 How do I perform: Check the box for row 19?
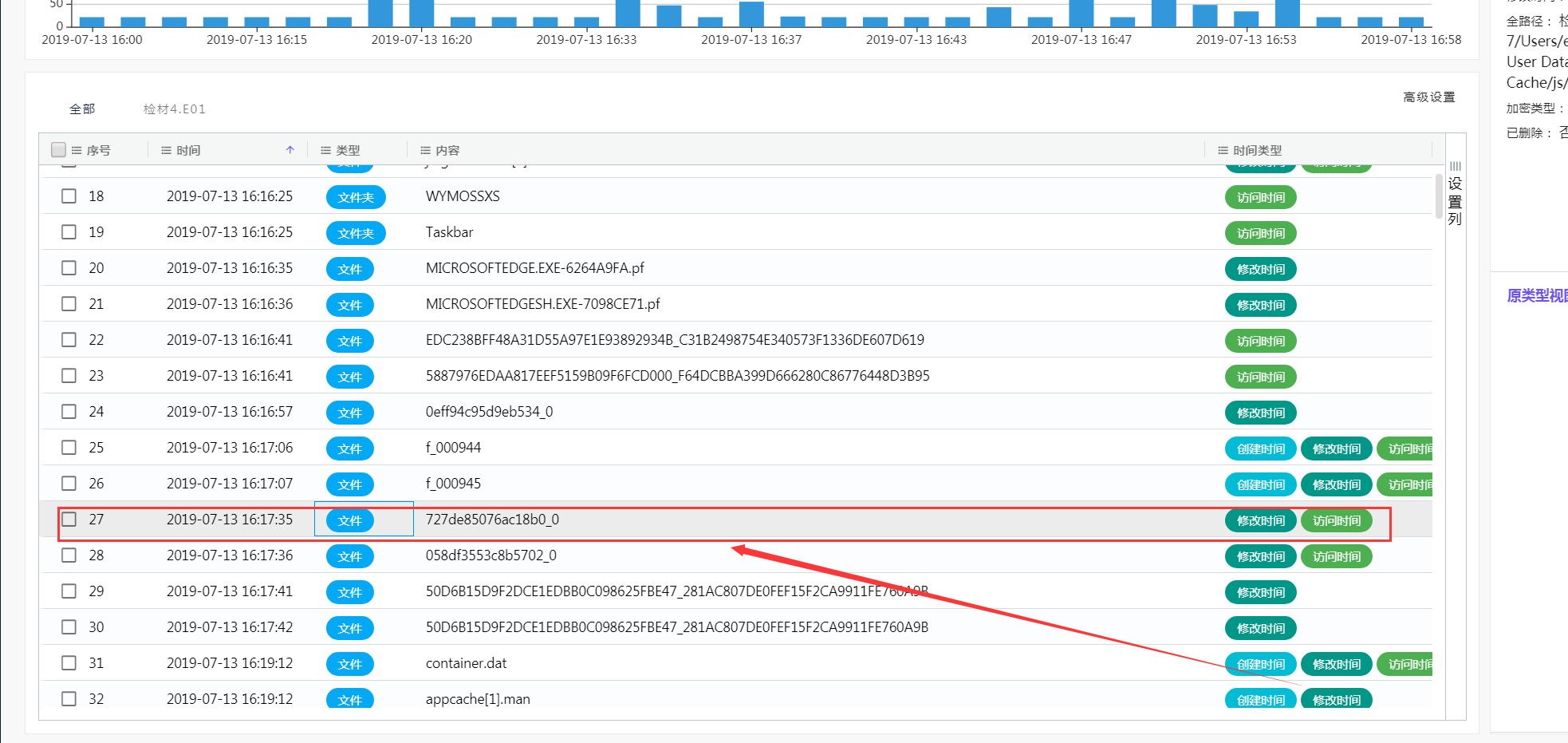(x=69, y=231)
